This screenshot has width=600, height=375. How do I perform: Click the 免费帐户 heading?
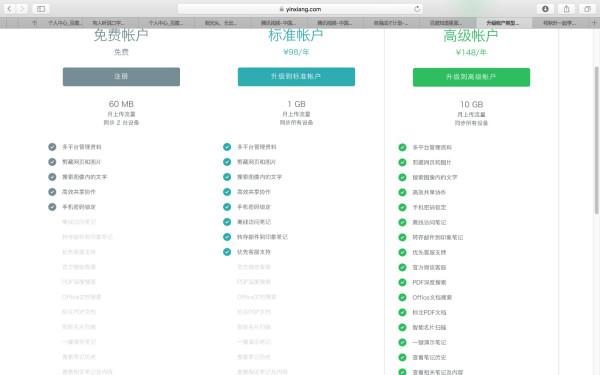coord(121,35)
